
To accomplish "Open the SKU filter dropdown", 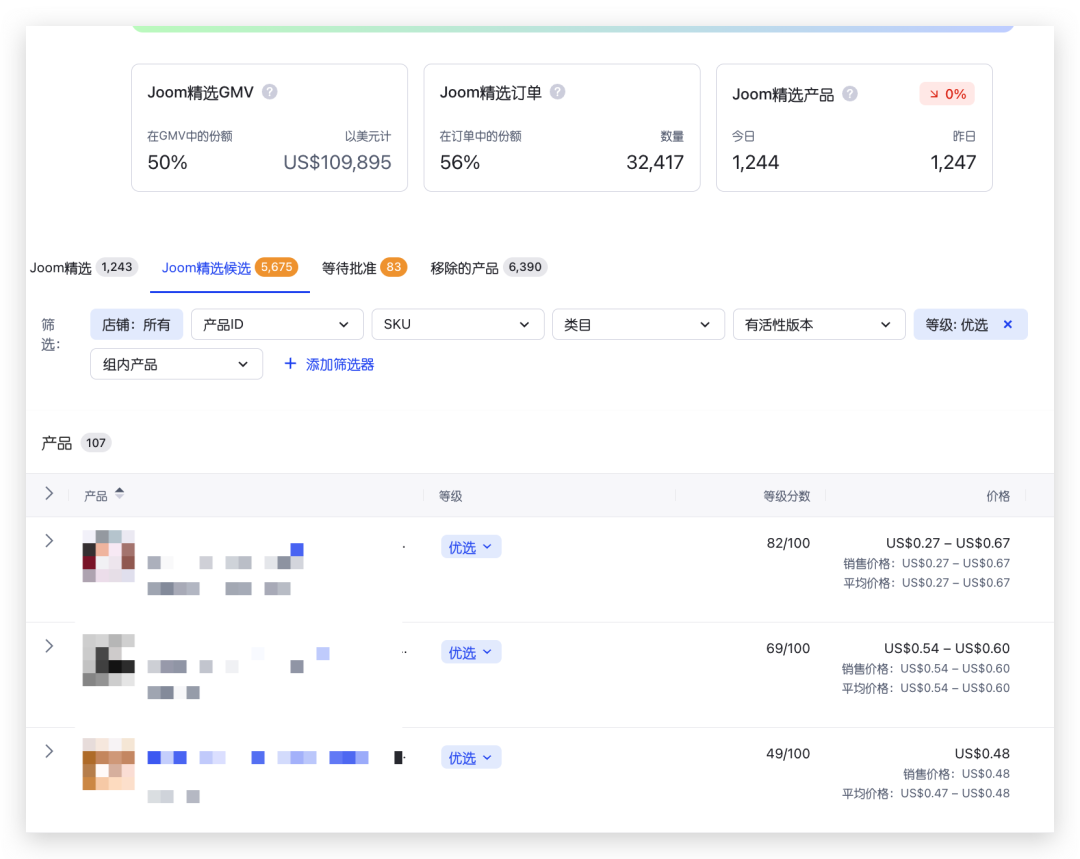I will pos(458,324).
